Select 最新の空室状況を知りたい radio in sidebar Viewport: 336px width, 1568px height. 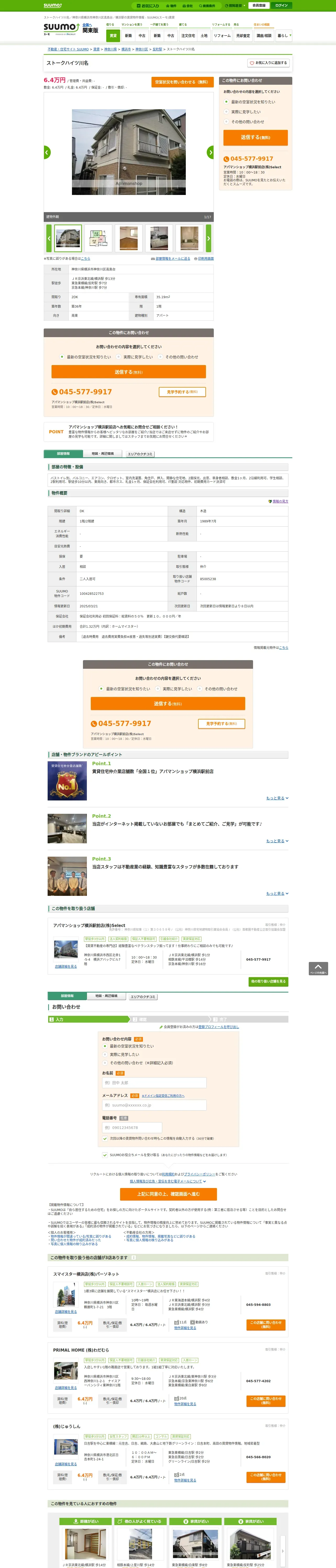click(x=226, y=102)
